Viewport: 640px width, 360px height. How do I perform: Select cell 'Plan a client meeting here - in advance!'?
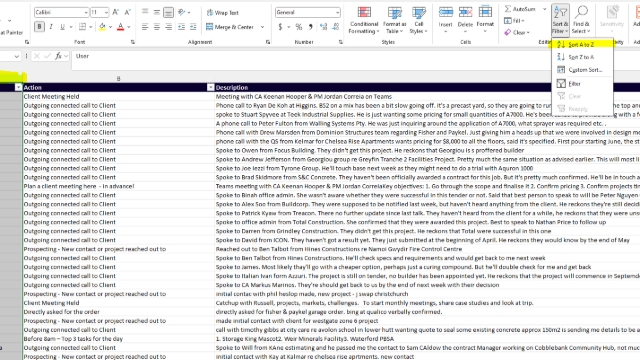click(118, 186)
